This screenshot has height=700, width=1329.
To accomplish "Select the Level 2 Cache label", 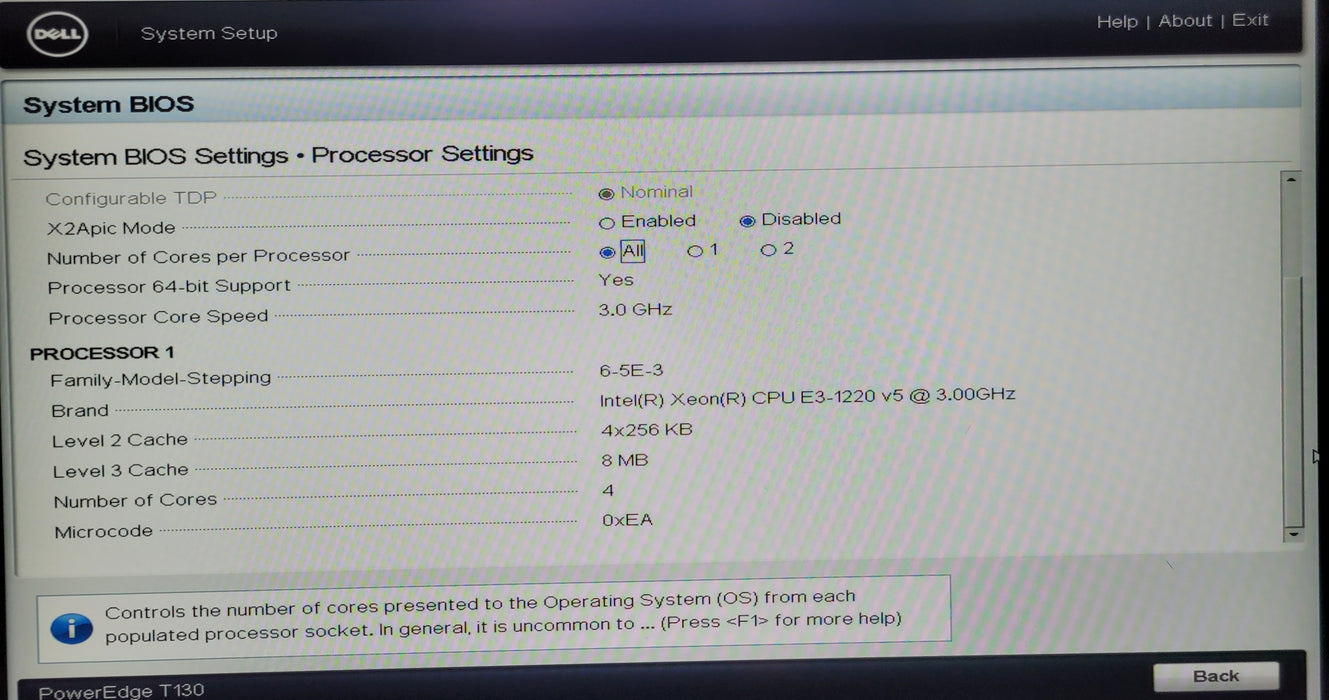I will [120, 441].
